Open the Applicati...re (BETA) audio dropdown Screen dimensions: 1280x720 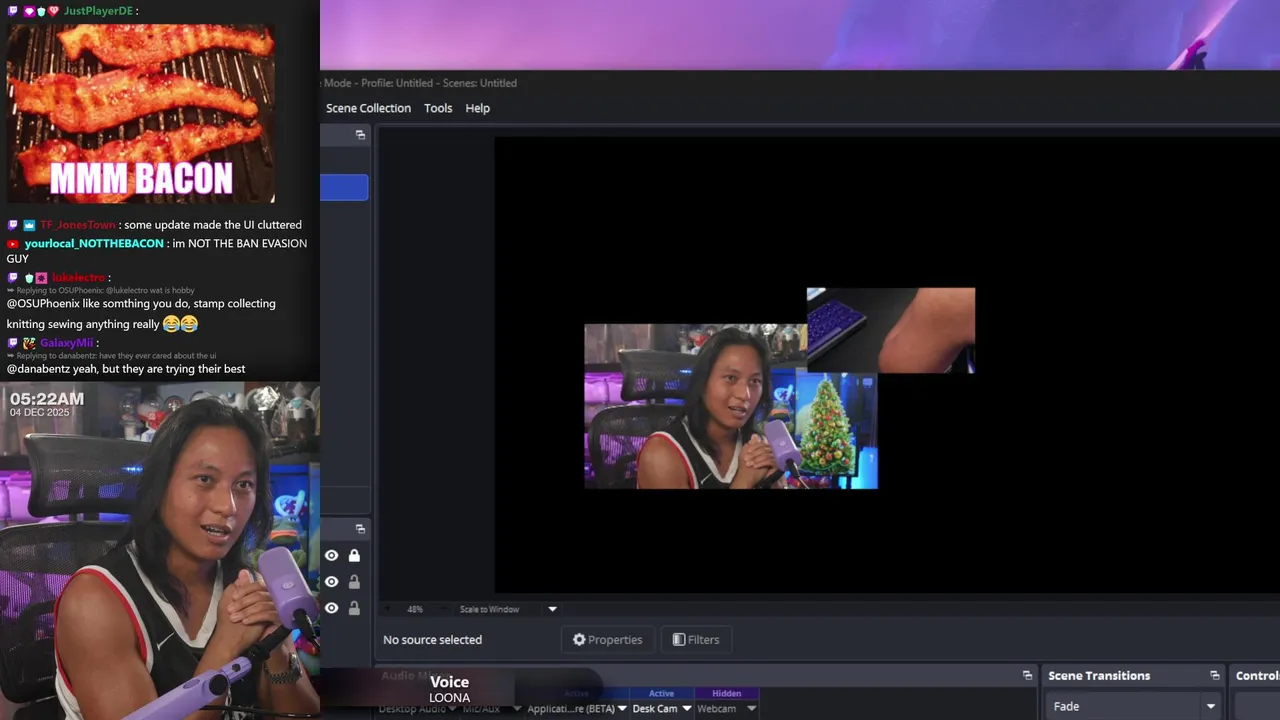point(622,709)
